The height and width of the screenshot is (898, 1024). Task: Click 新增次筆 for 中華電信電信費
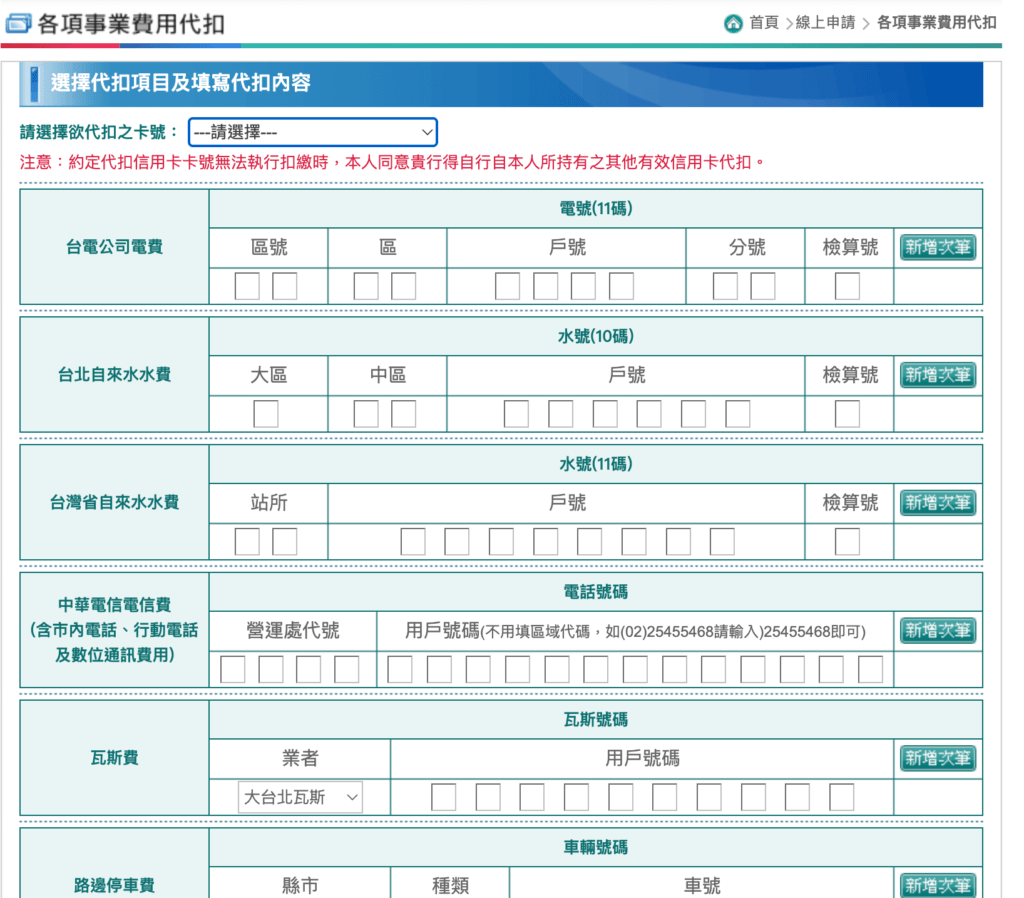(937, 630)
